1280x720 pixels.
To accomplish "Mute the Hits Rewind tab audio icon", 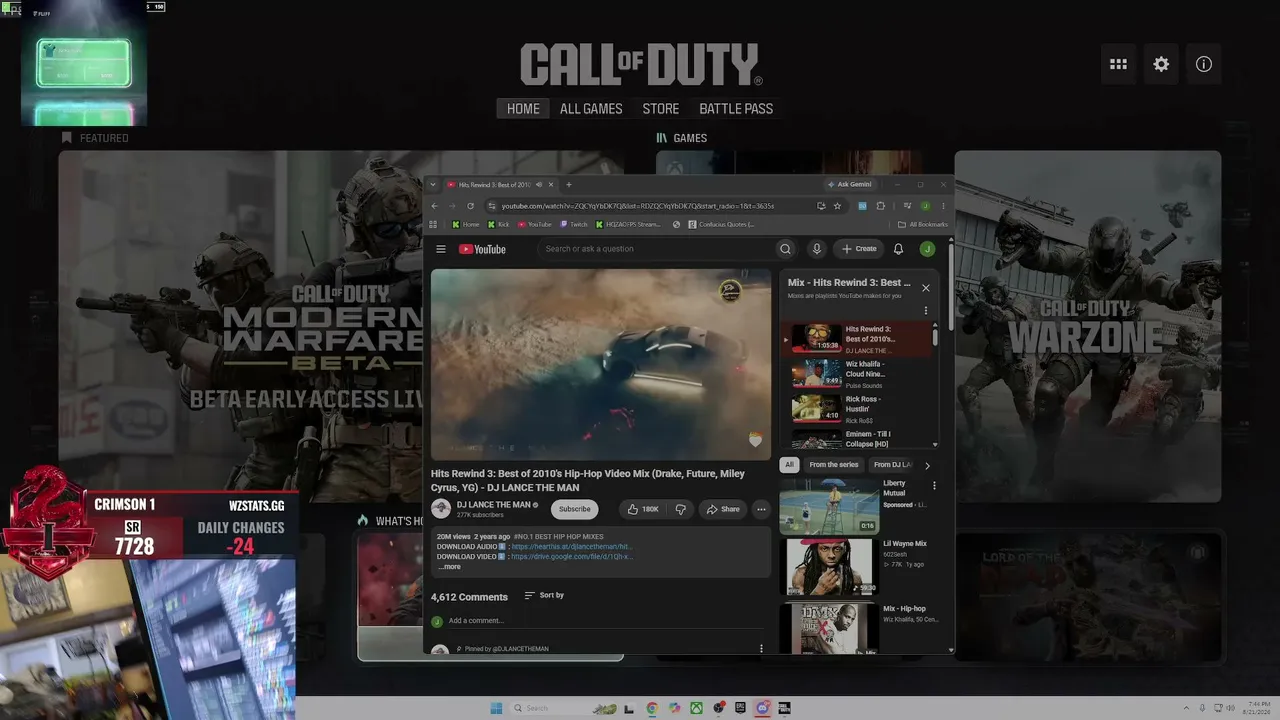I will click(x=539, y=185).
